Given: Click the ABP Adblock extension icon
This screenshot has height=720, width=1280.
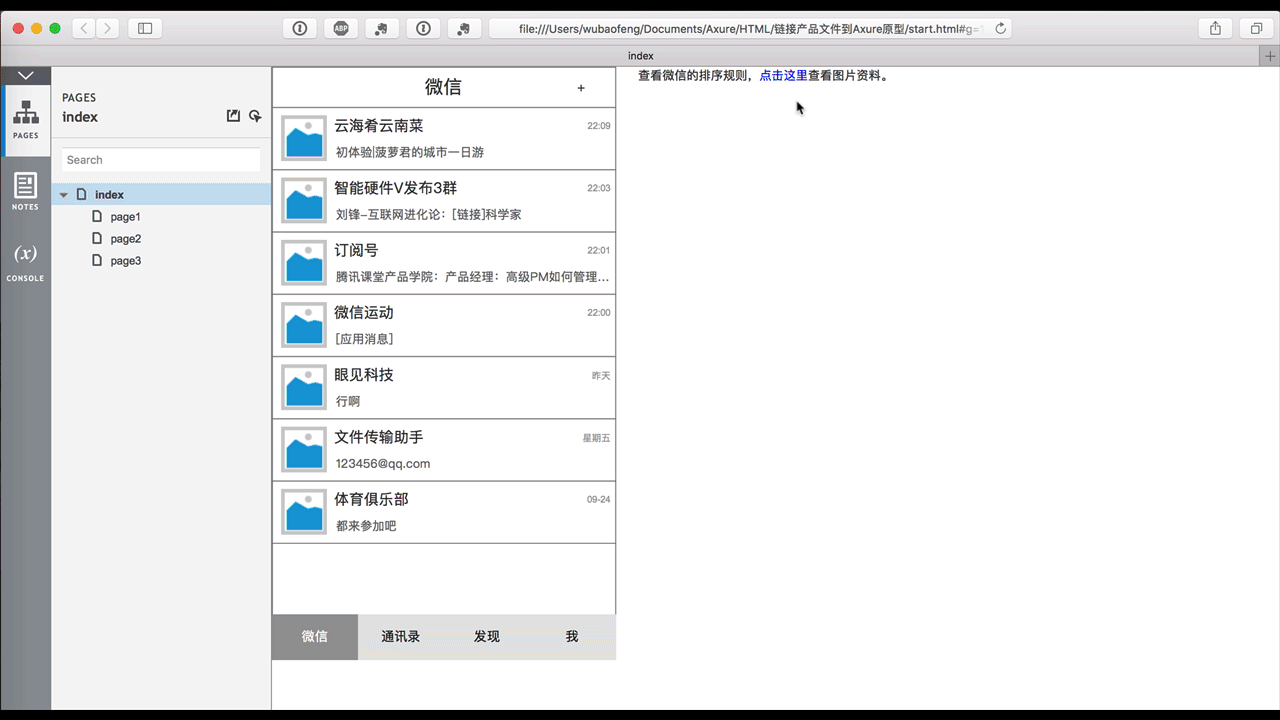Looking at the screenshot, I should (x=340, y=29).
